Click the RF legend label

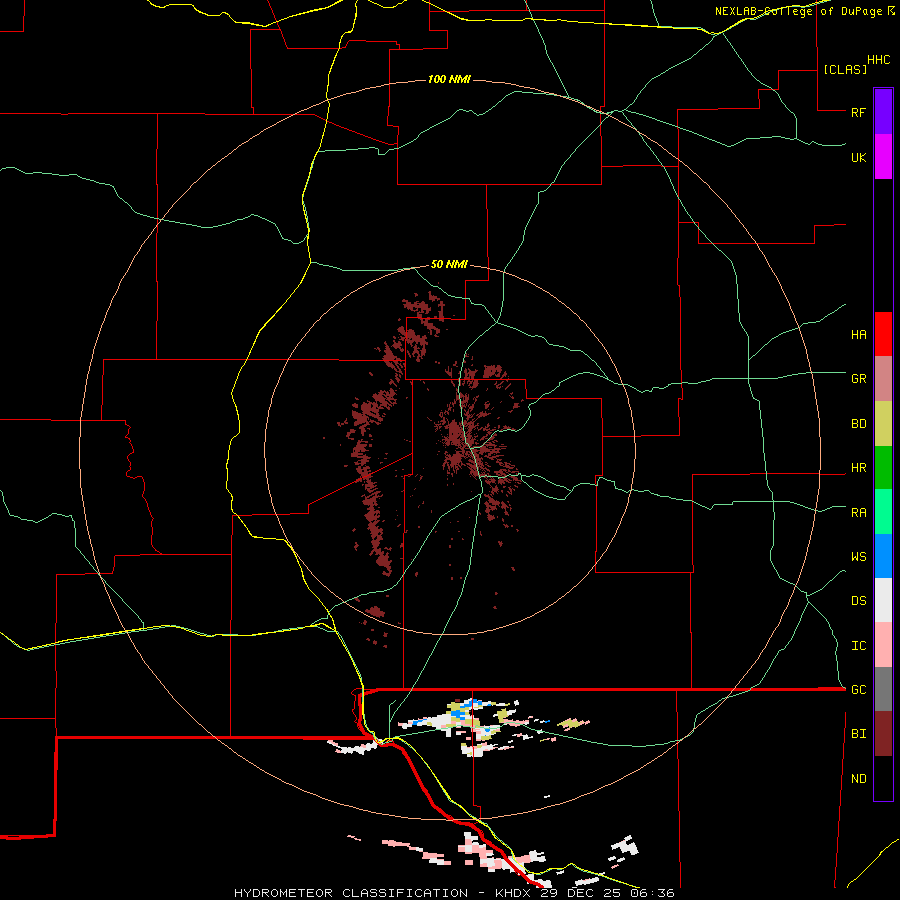coord(858,112)
